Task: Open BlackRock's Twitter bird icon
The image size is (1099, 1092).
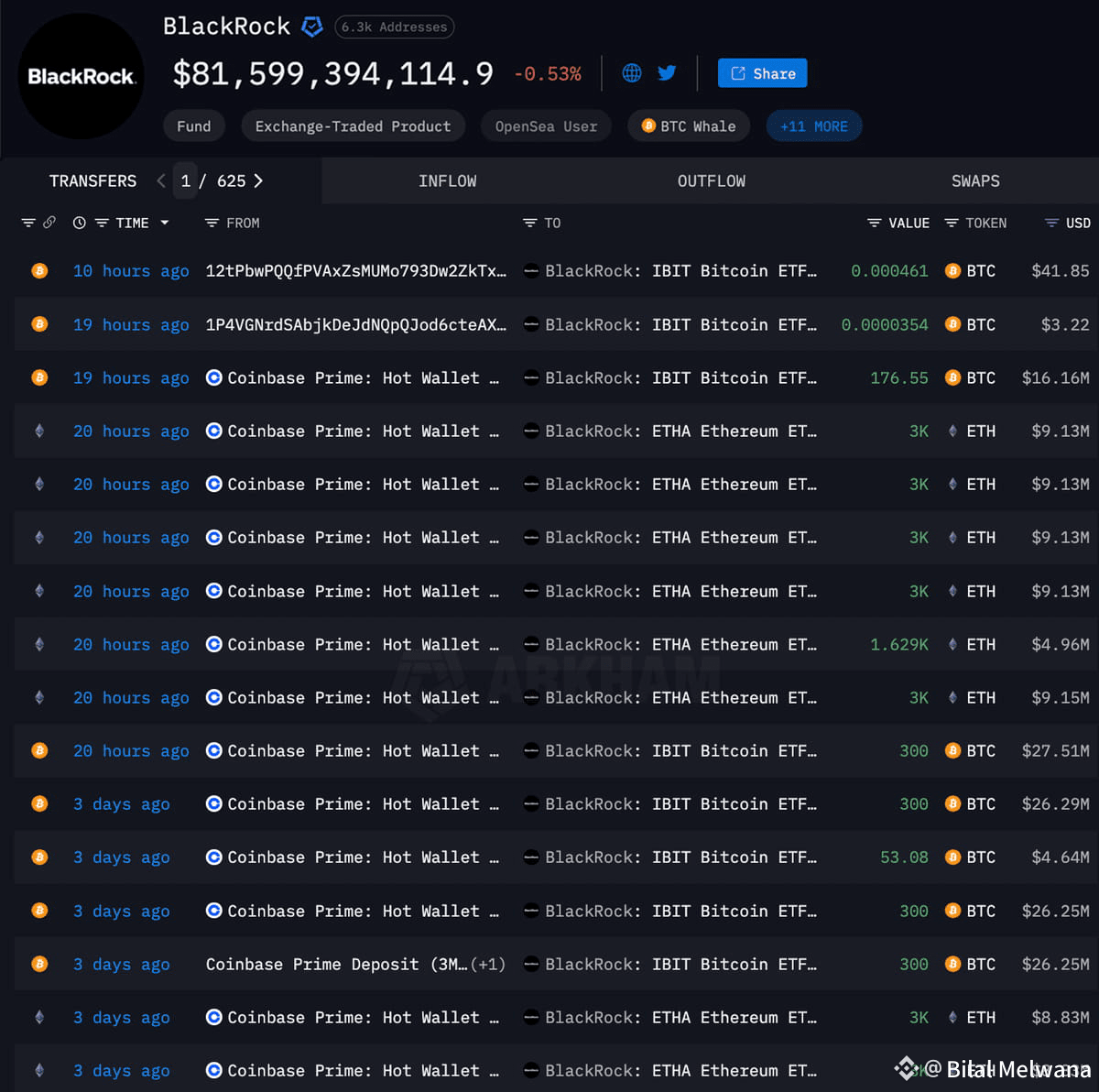Action: click(x=667, y=73)
